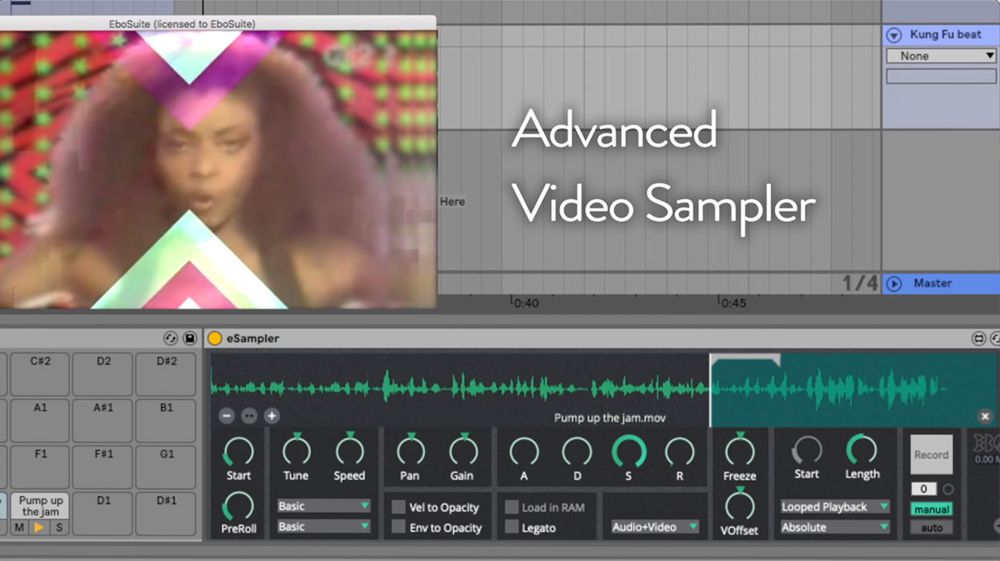Open the Absolute mode dropdown
The height and width of the screenshot is (561, 1000).
tap(835, 527)
